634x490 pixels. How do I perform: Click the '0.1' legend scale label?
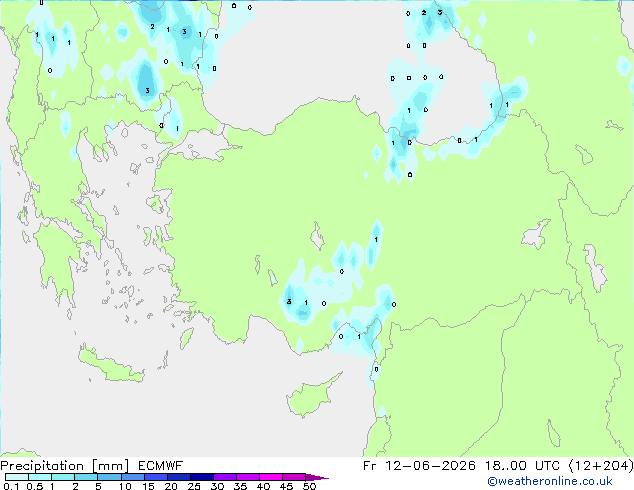[11, 486]
